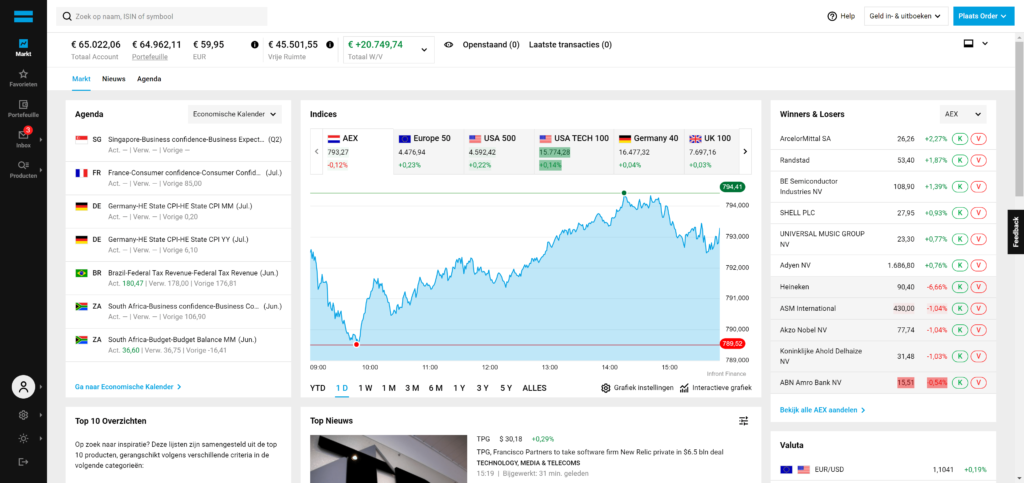The height and width of the screenshot is (483, 1024).
Task: Expand the Totaal W/V dropdown chevron
Action: click(x=423, y=50)
